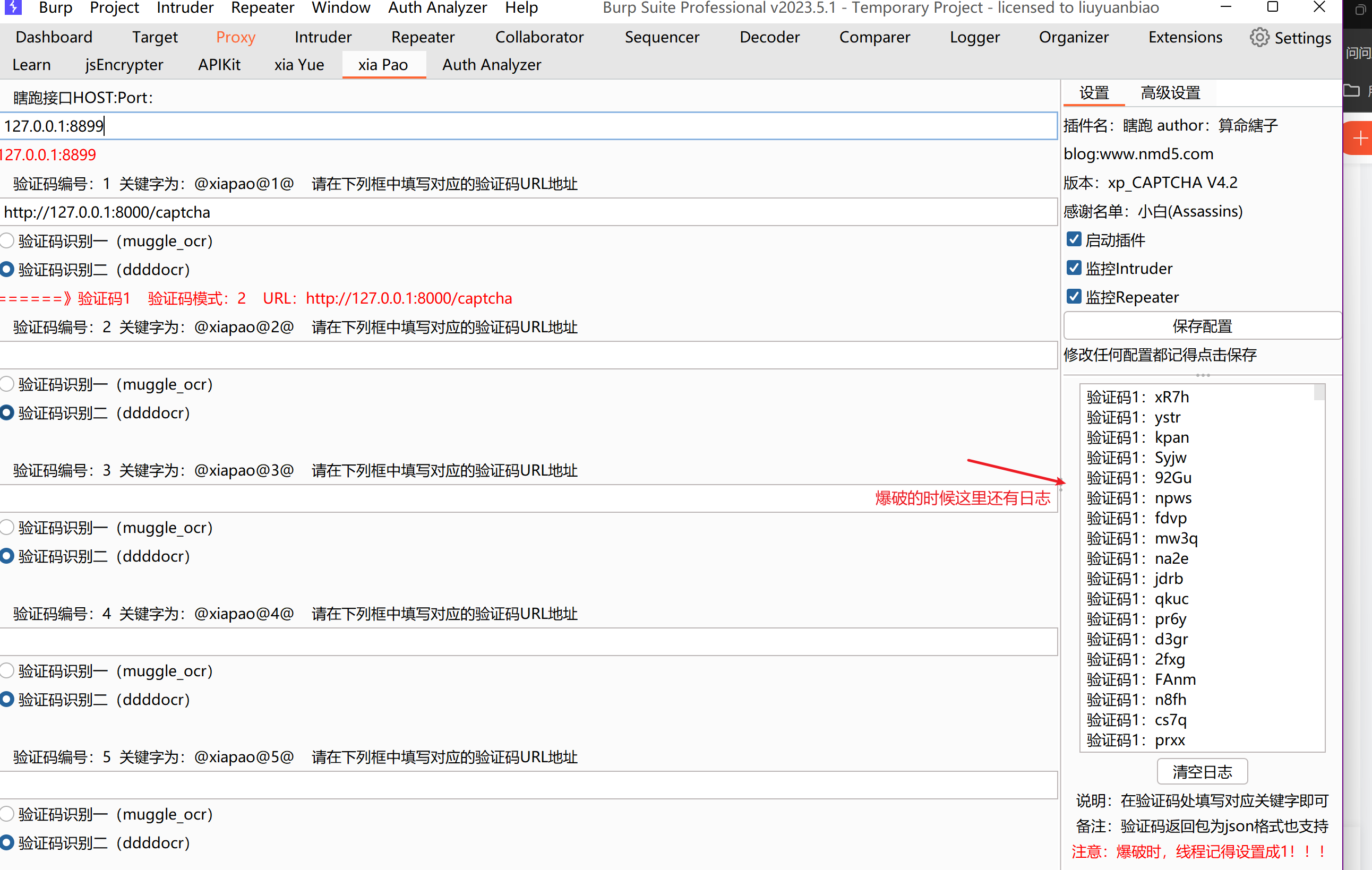Image resolution: width=1372 pixels, height=870 pixels.
Task: Open the Intruder menu in menu bar
Action: click(x=185, y=8)
